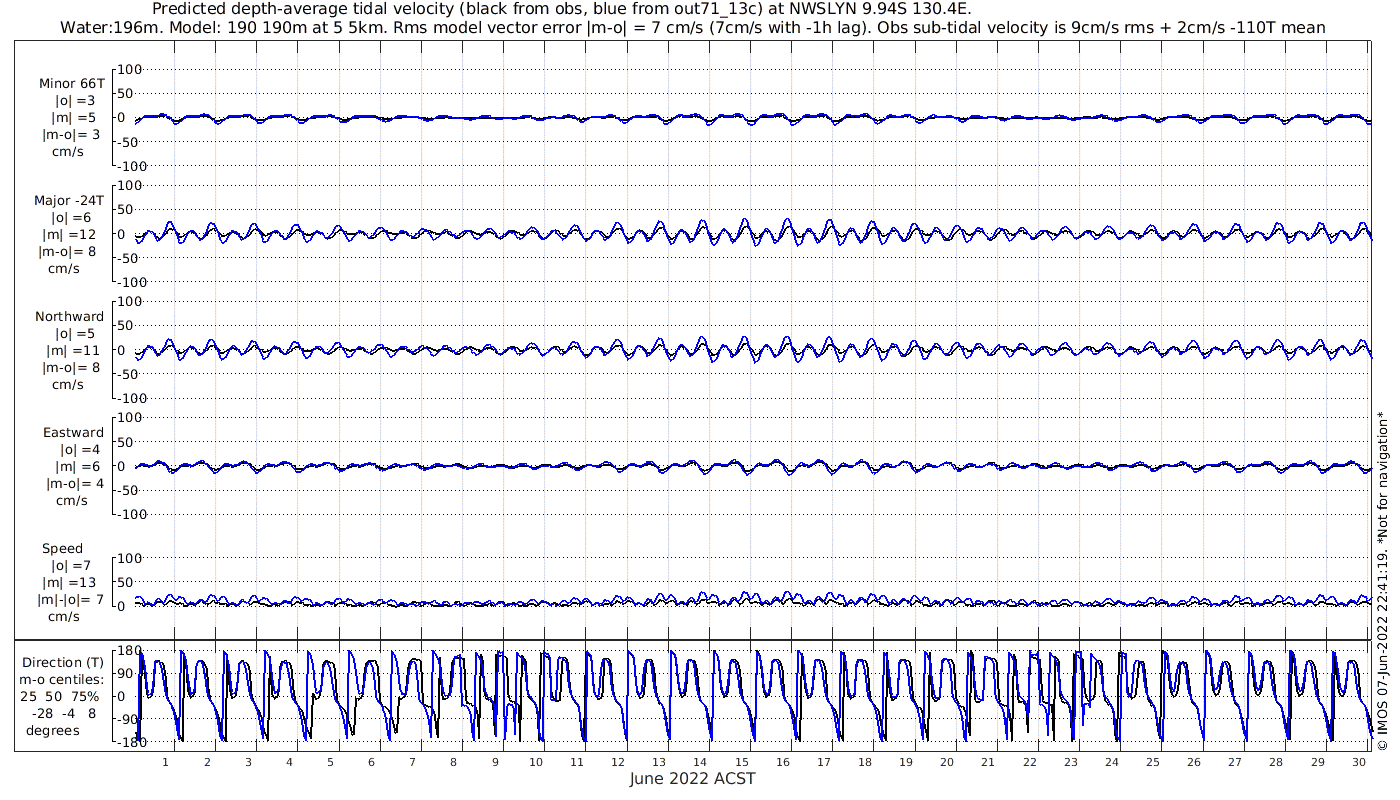
Task: Select the 'Northward' panel label
Action: [70, 316]
